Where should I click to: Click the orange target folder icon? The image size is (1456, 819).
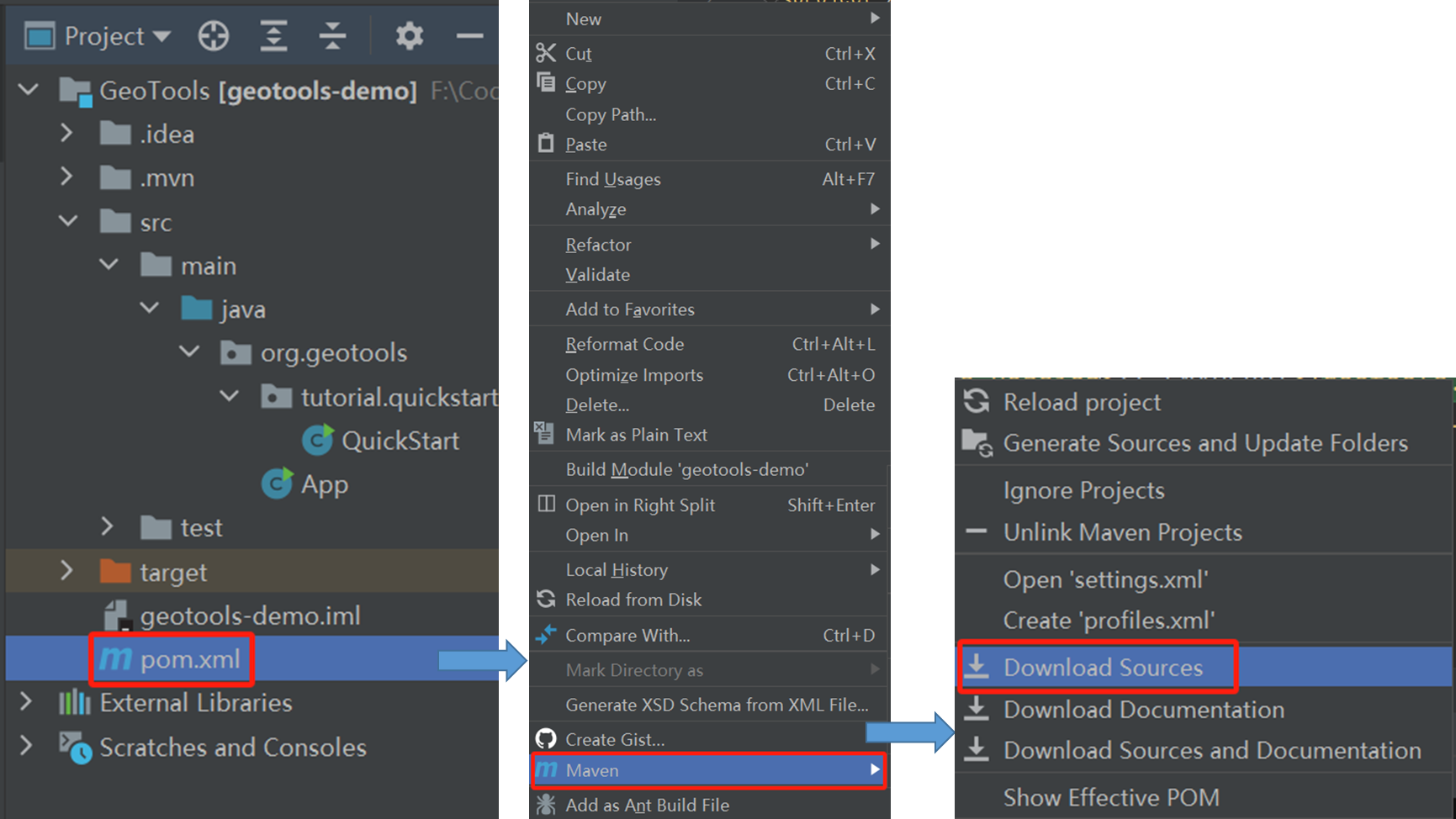tap(115, 571)
